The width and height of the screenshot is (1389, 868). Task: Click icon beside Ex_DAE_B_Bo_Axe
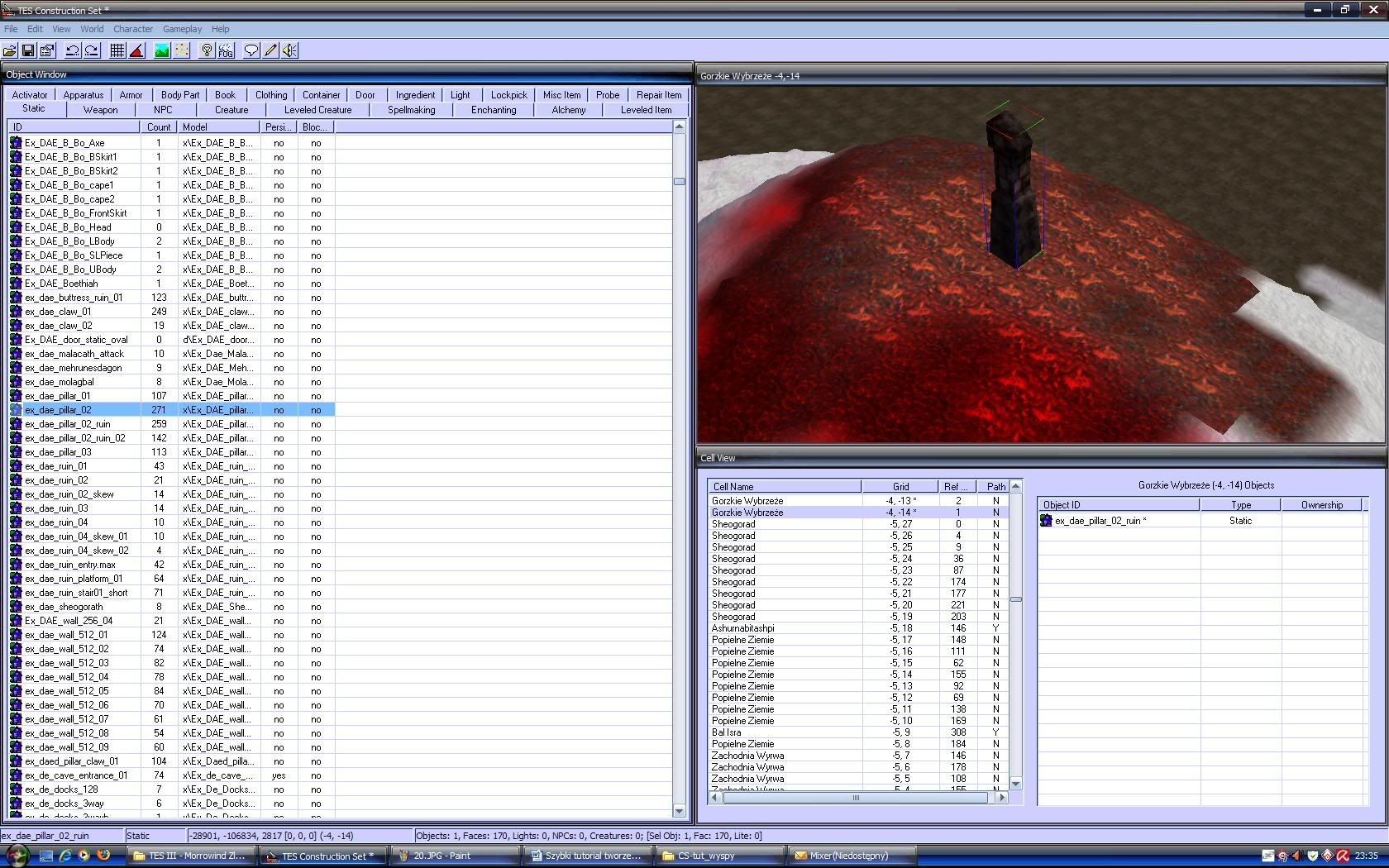(16, 143)
